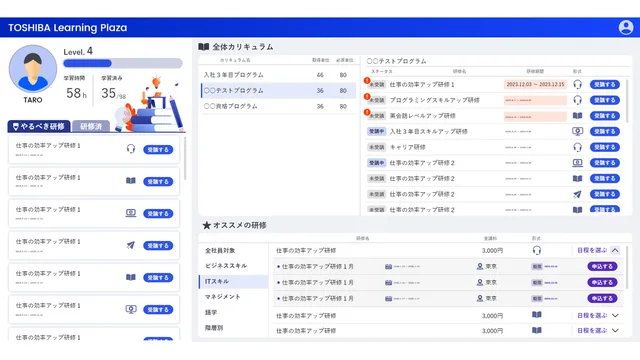
Task: Click headphone icon in やるべき研修 list
Action: click(x=131, y=149)
